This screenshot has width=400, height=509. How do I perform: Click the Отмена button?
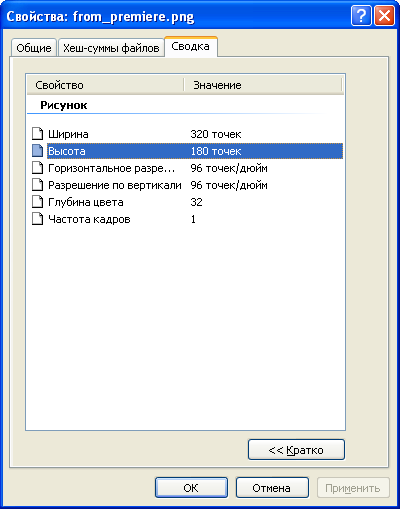pyautogui.click(x=272, y=488)
